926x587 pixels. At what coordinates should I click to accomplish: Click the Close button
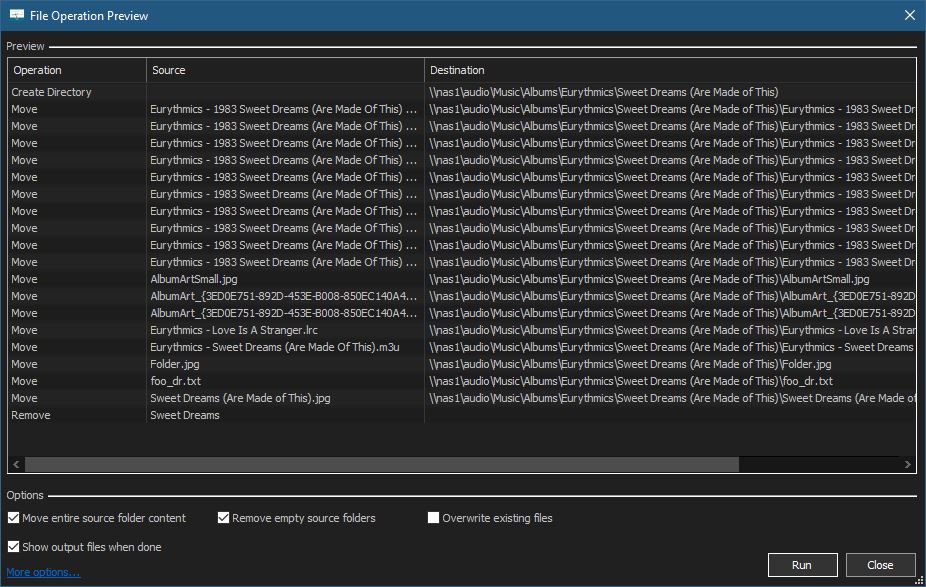[880, 565]
